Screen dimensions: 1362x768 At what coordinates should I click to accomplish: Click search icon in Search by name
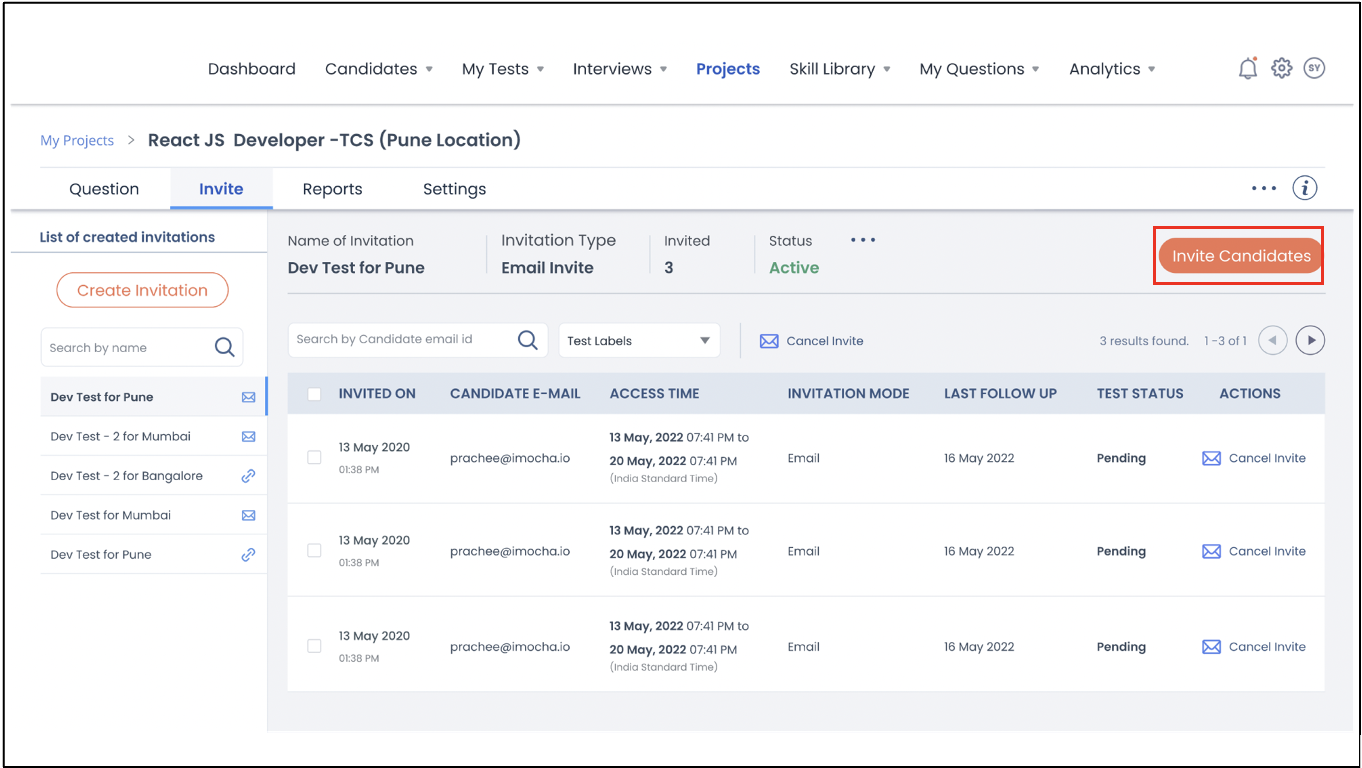(225, 347)
